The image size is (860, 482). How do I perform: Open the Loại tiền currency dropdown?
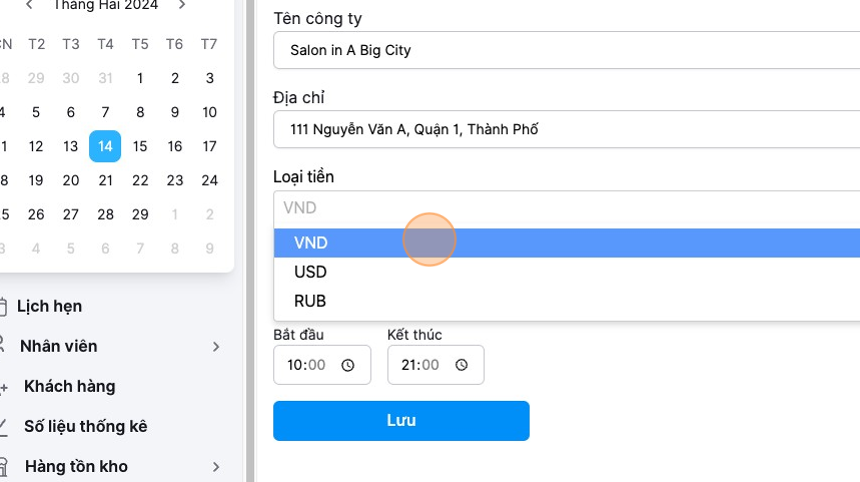(567, 208)
